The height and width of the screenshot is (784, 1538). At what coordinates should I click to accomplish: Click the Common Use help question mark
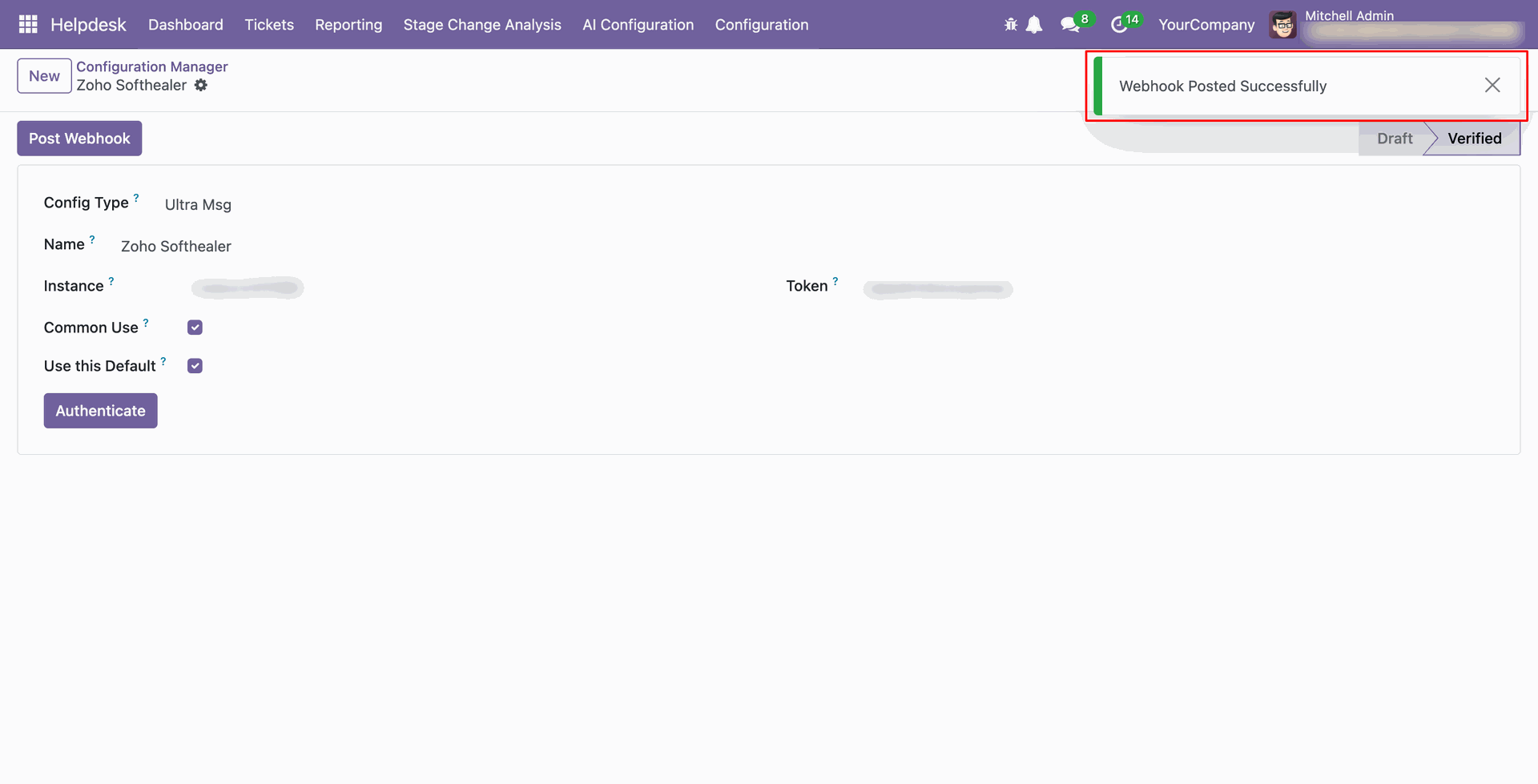tap(146, 322)
